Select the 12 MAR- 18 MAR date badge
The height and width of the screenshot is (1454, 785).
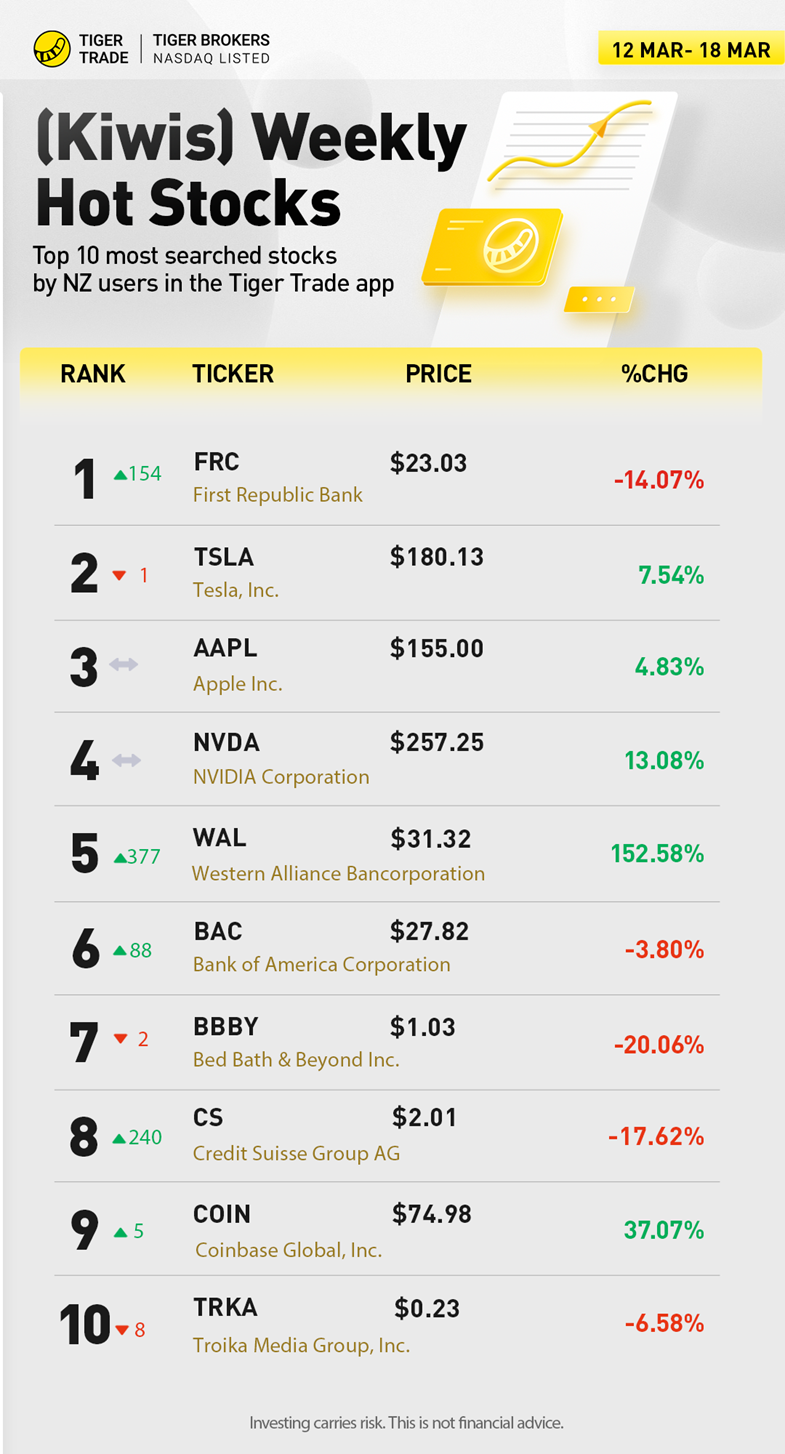click(691, 49)
